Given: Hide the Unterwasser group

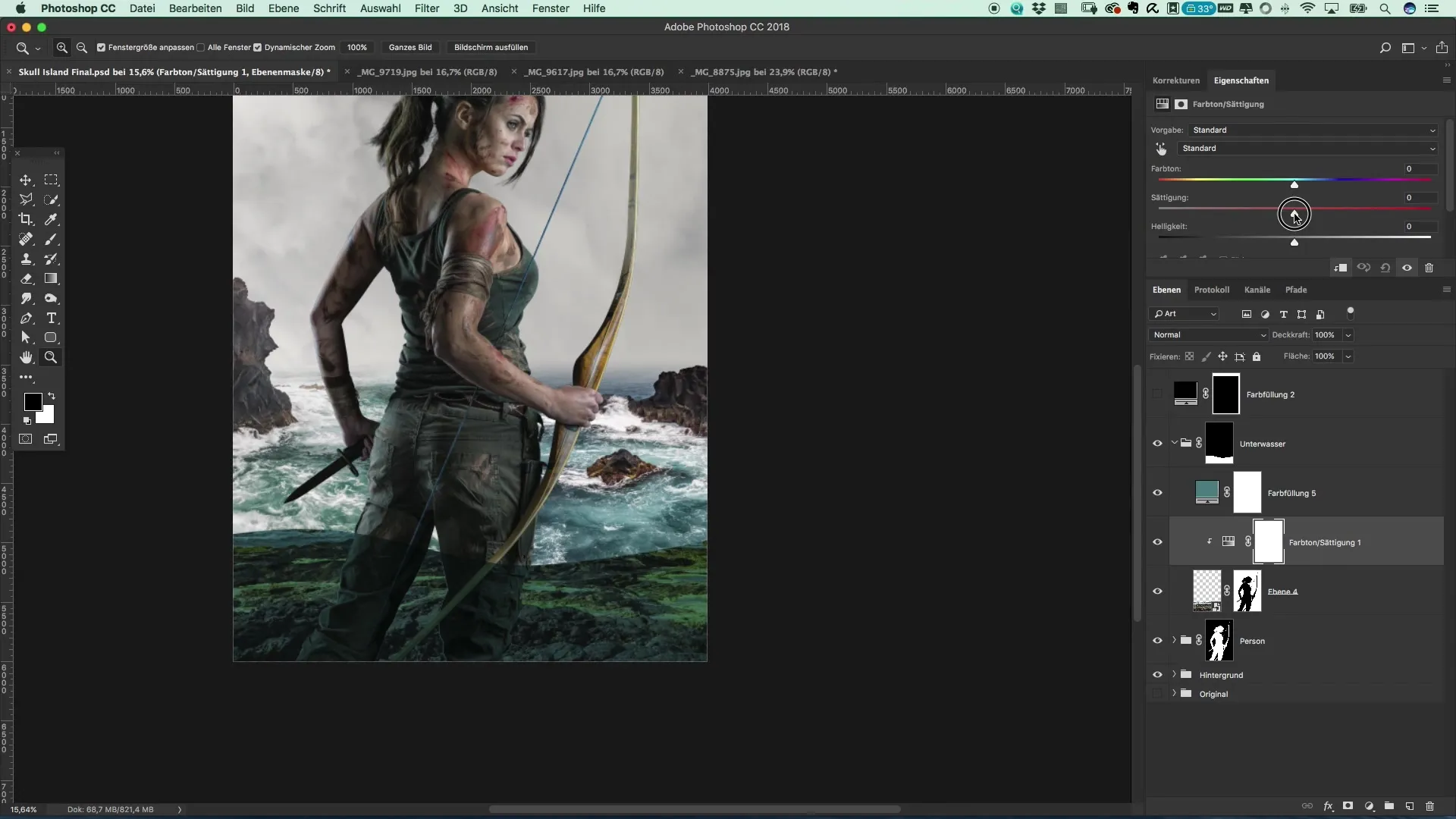Looking at the screenshot, I should coord(1157,444).
